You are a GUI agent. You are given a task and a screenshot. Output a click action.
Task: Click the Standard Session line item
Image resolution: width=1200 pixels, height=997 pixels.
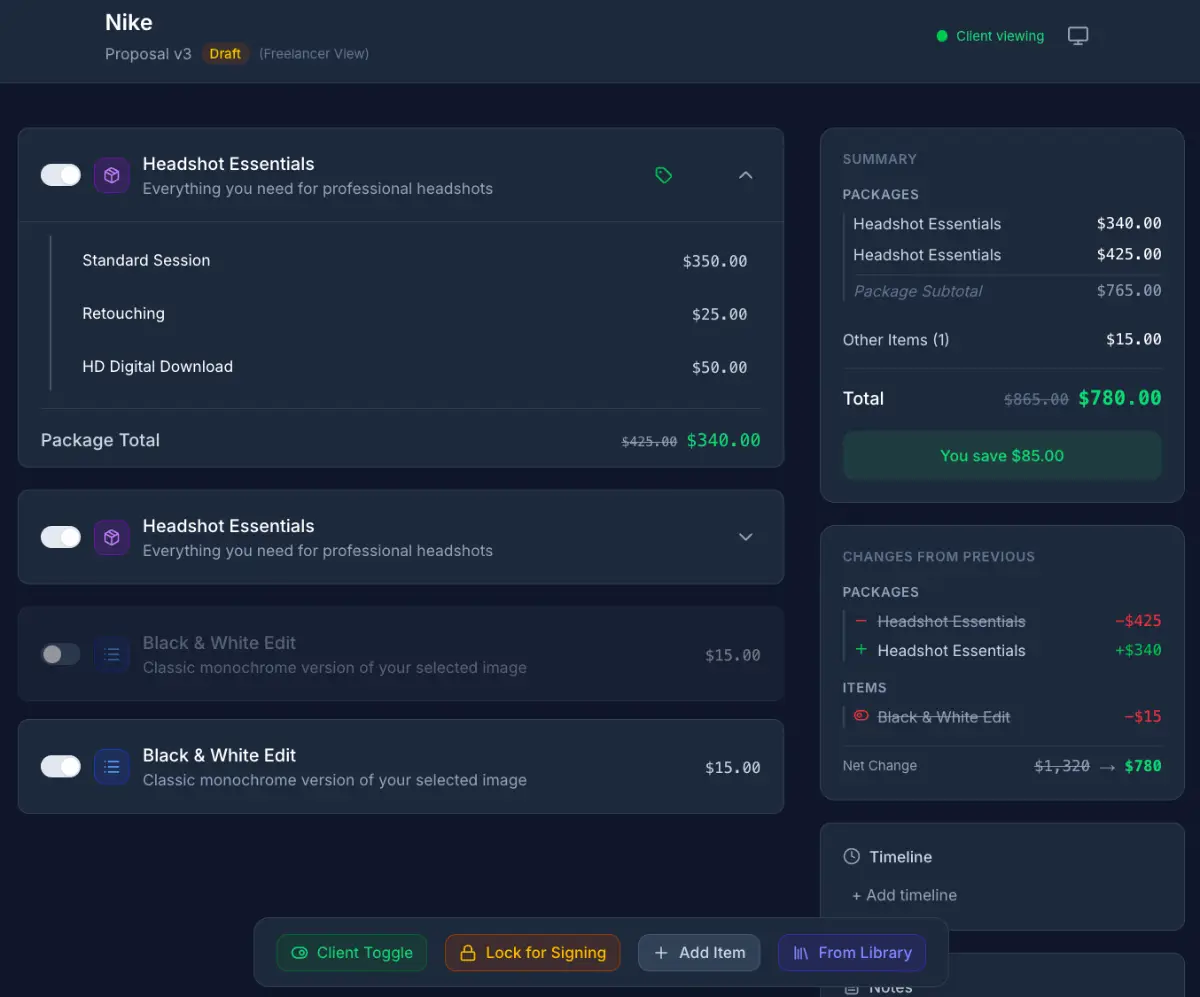[146, 260]
